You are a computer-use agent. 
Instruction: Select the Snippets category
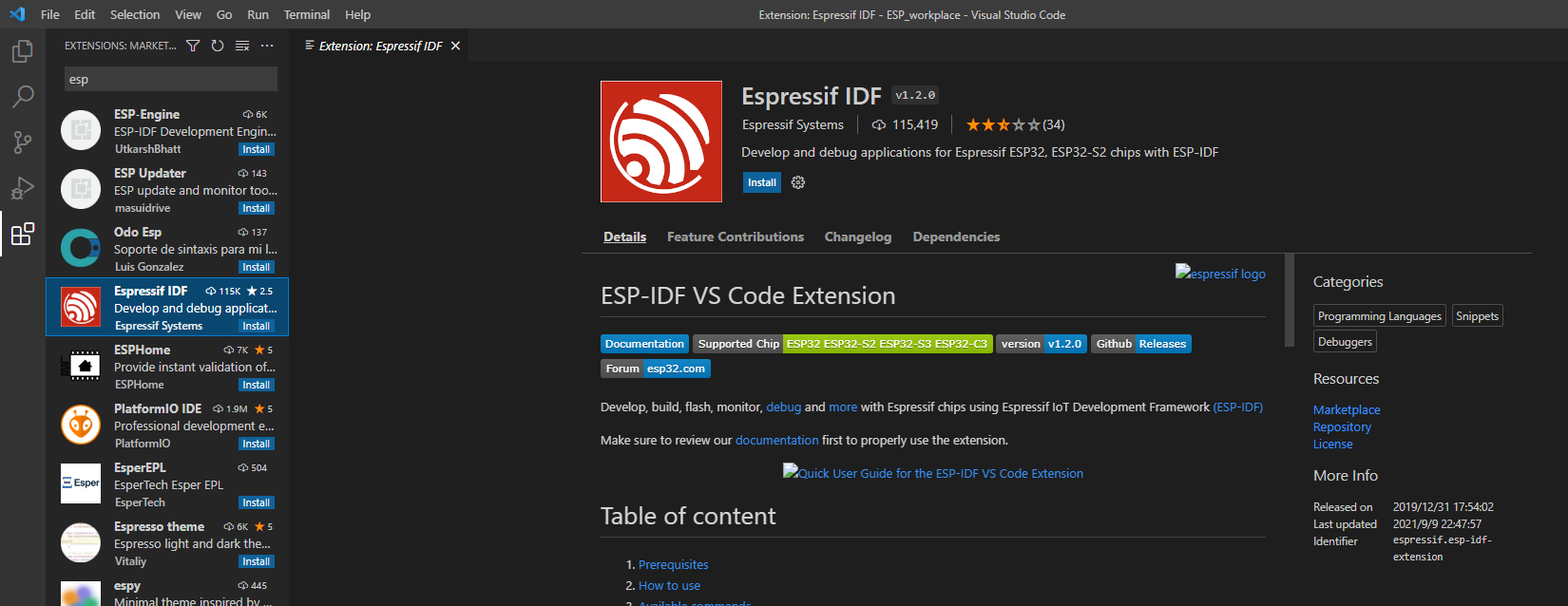point(1477,316)
